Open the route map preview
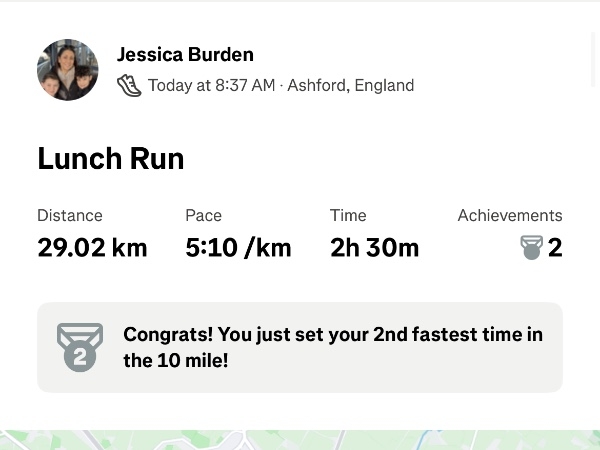Screen dimensions: 600x450 click(x=300, y=440)
